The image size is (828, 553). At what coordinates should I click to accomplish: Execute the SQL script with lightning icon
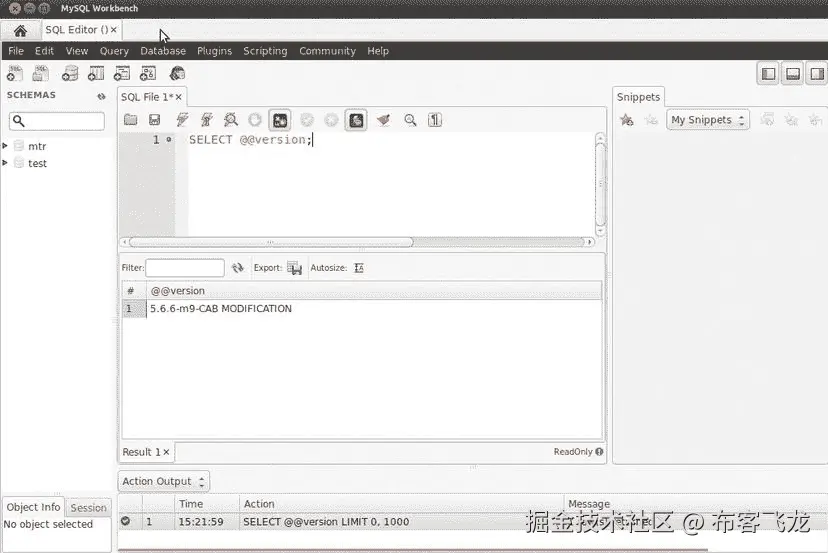182,120
